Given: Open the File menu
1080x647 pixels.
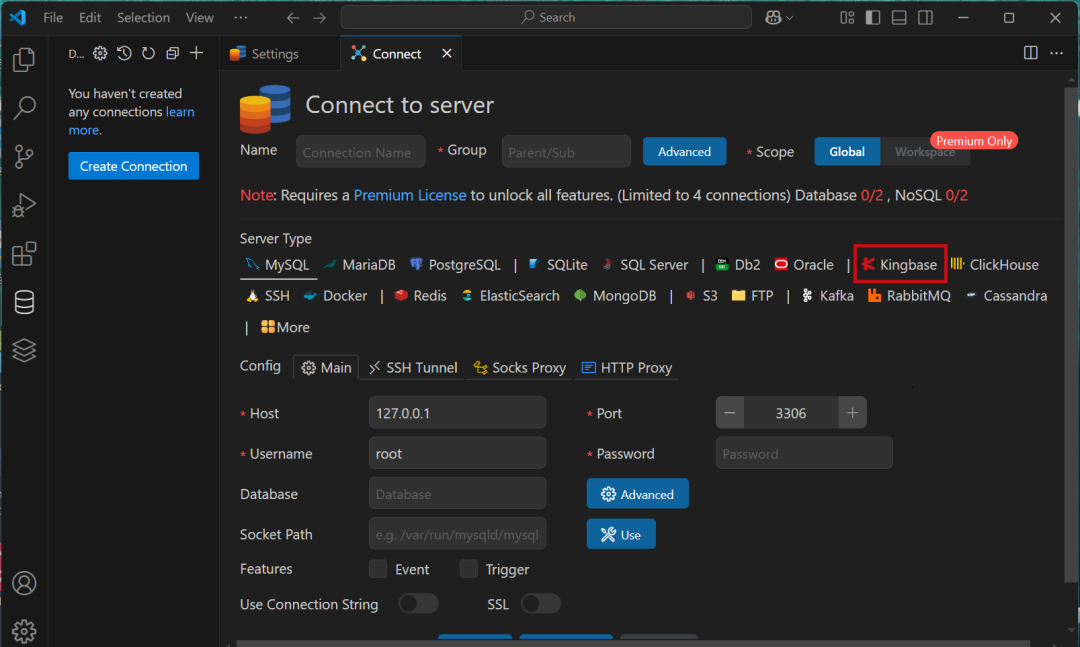Looking at the screenshot, I should [x=53, y=17].
